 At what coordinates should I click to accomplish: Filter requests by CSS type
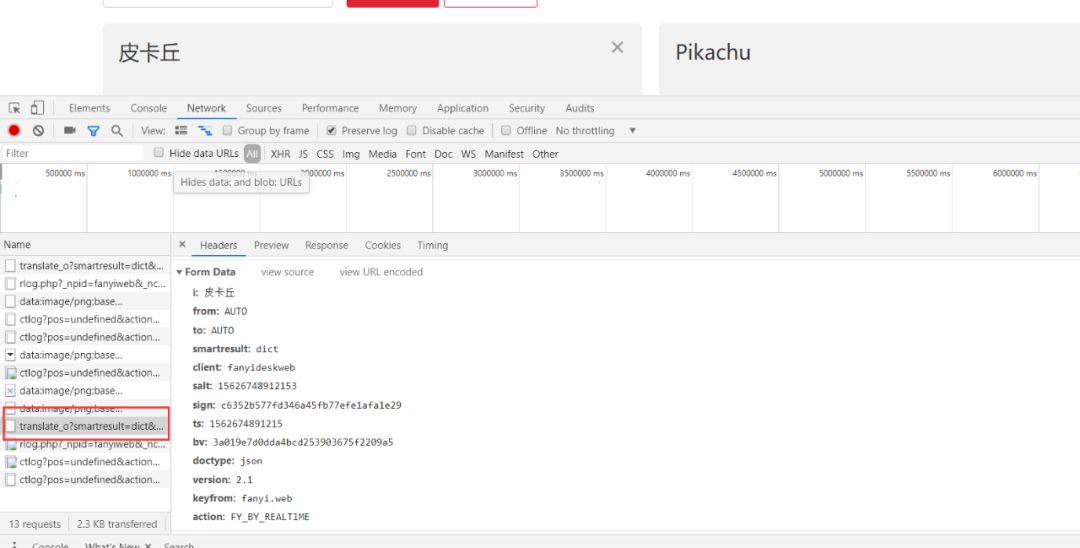(x=325, y=154)
